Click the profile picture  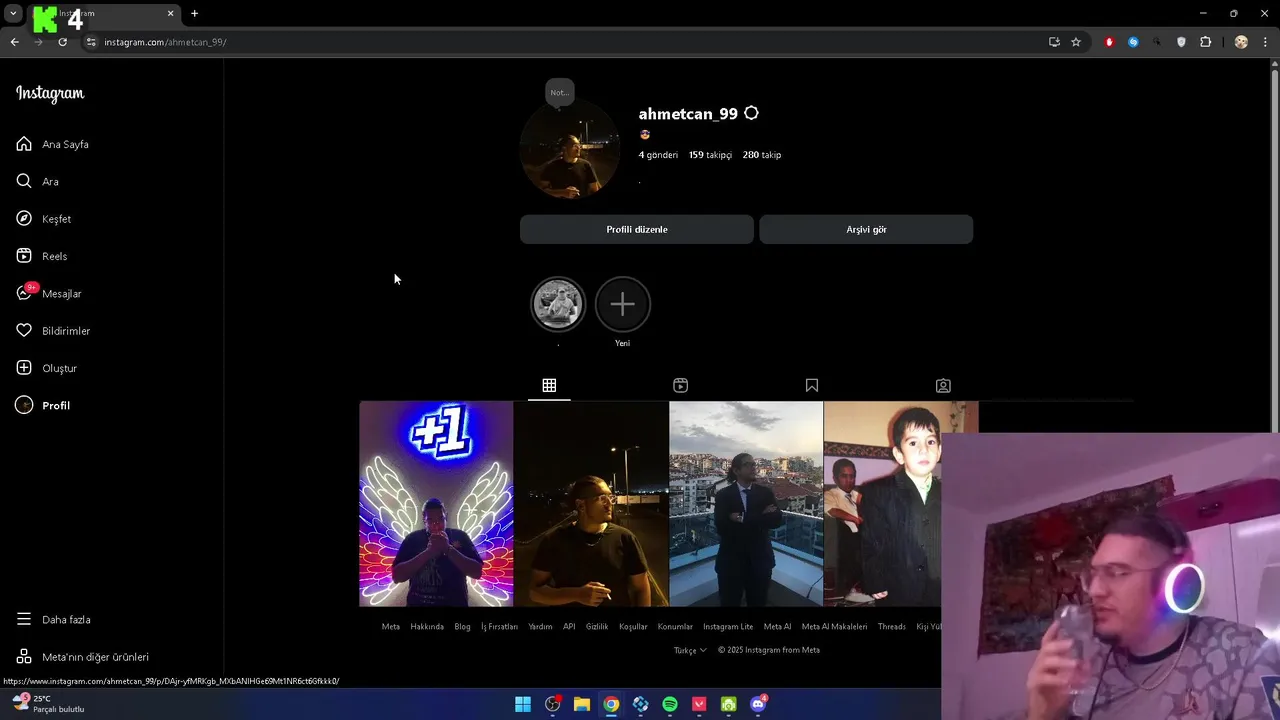tap(570, 150)
